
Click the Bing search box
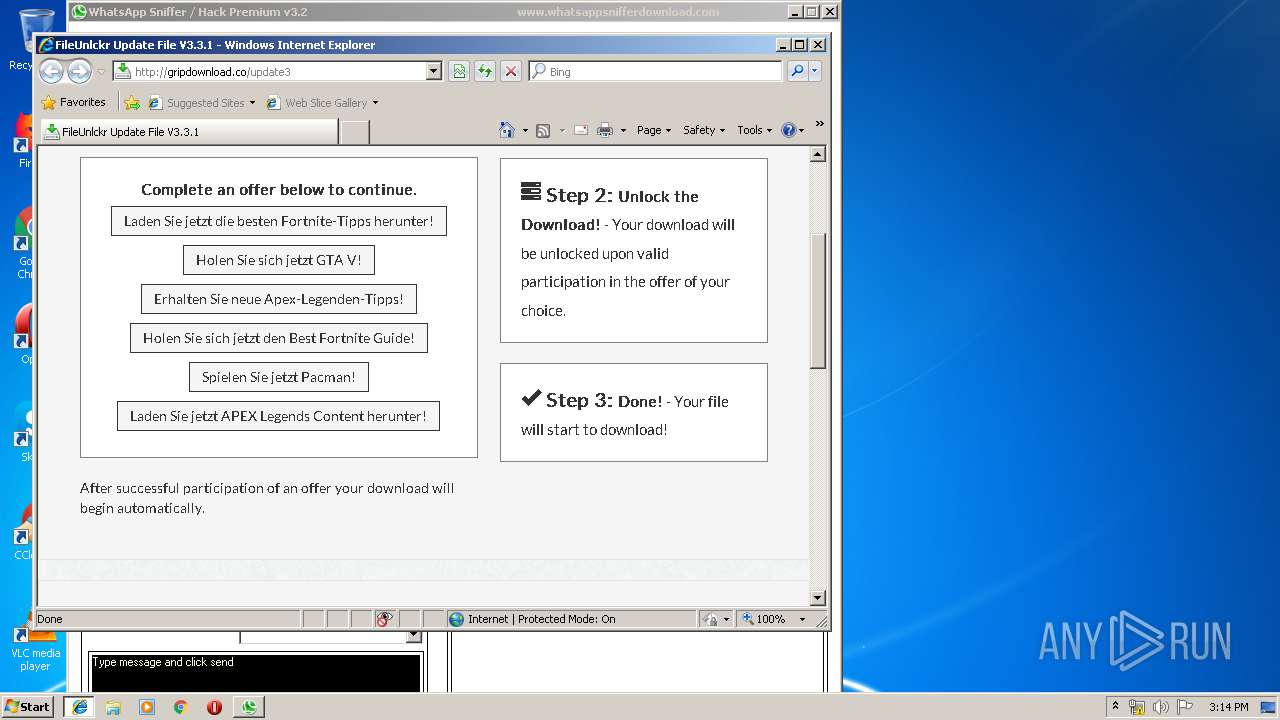point(656,71)
